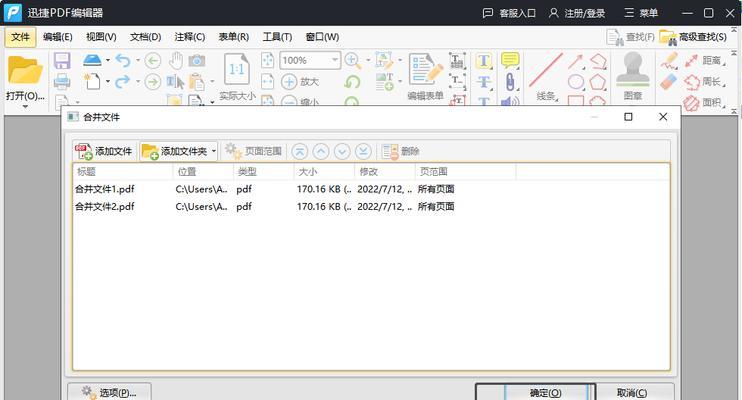Open the 编辑(E) menu
The image size is (742, 400).
point(57,37)
